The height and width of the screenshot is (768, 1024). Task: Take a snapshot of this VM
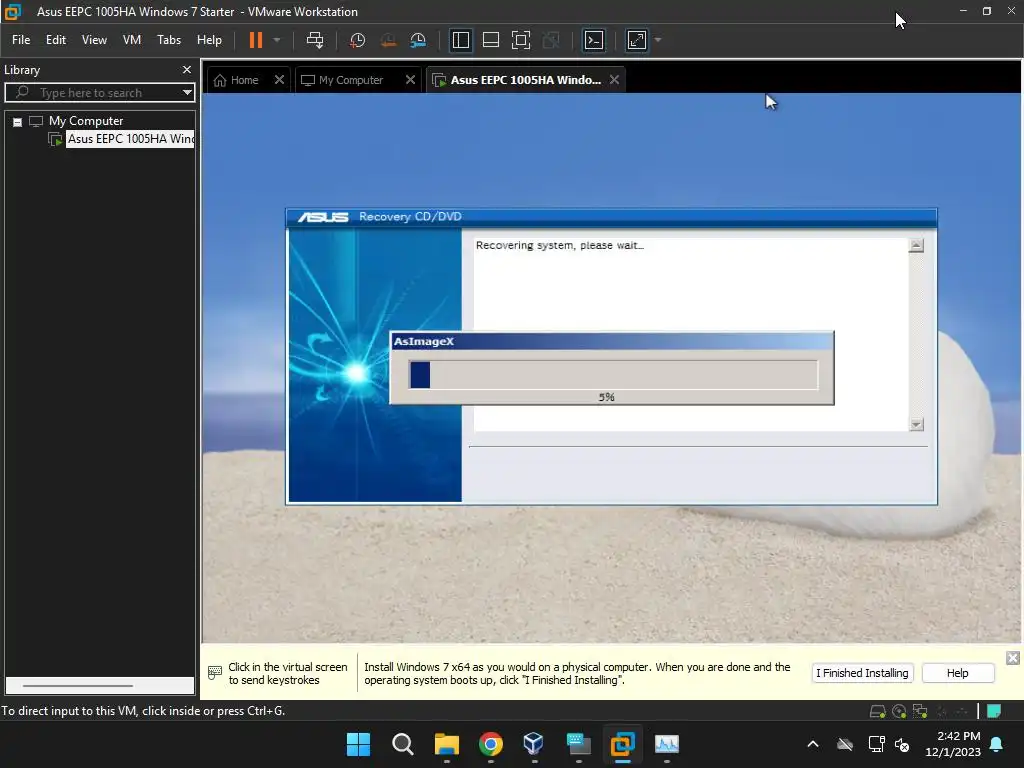[x=357, y=40]
